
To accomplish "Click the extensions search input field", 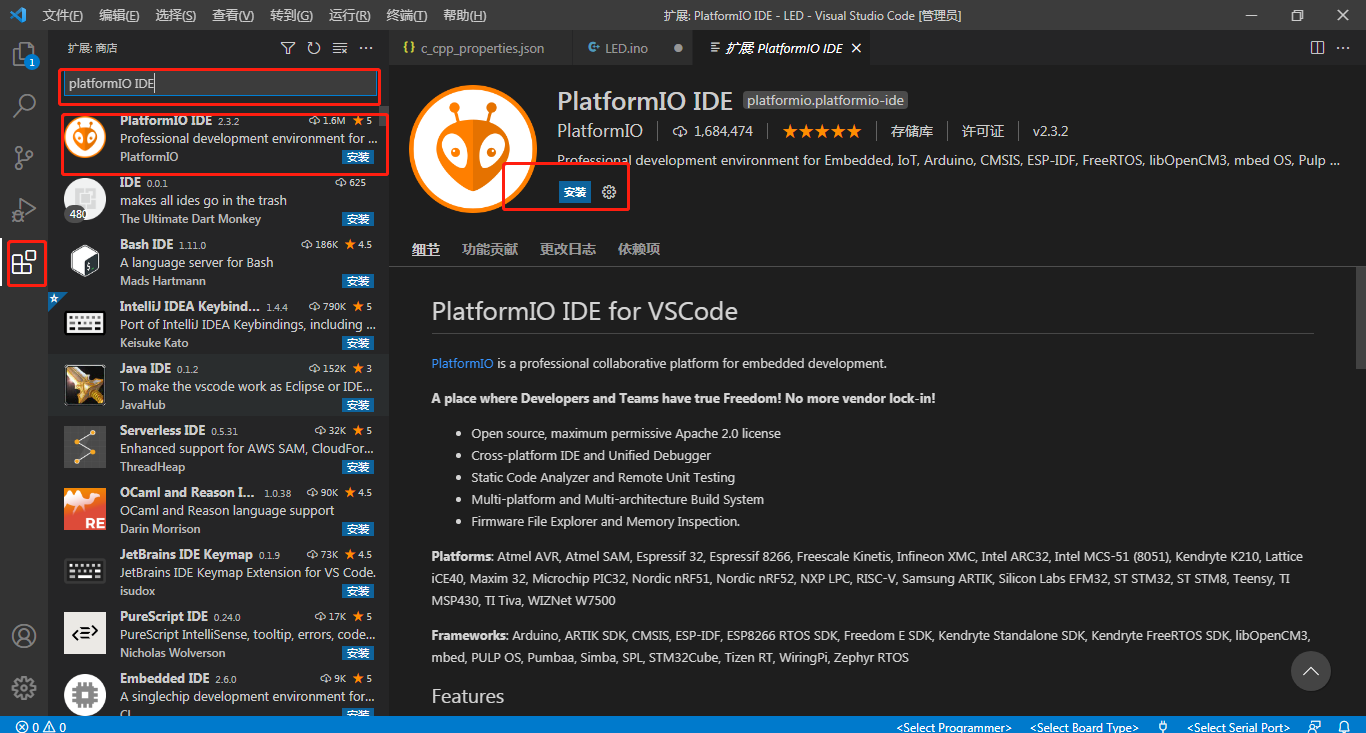I will 220,85.
